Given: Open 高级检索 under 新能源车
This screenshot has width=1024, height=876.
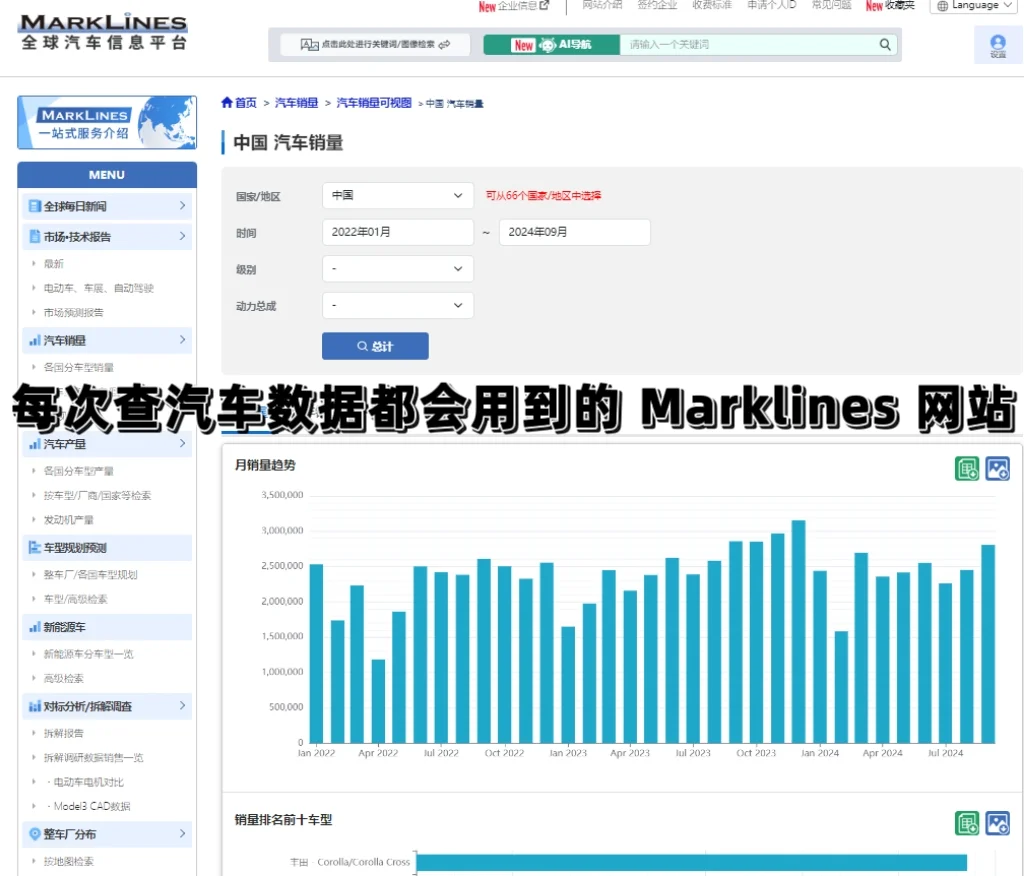Looking at the screenshot, I should point(63,678).
